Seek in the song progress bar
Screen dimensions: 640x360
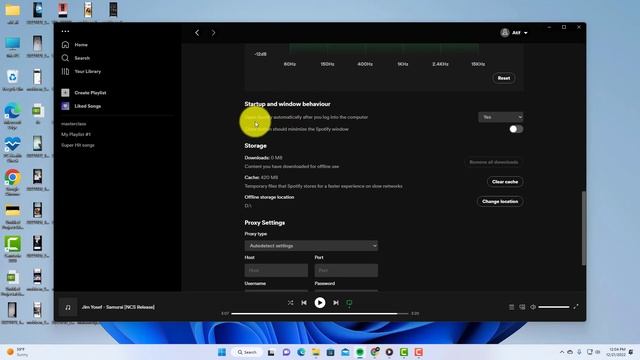320,313
